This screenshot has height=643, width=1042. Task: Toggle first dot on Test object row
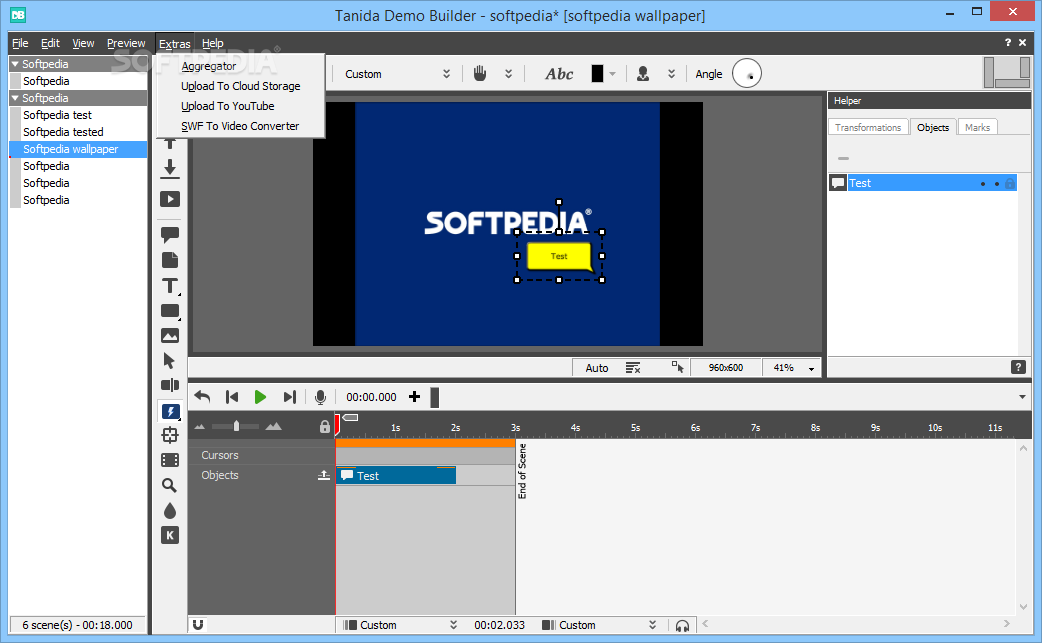click(983, 184)
